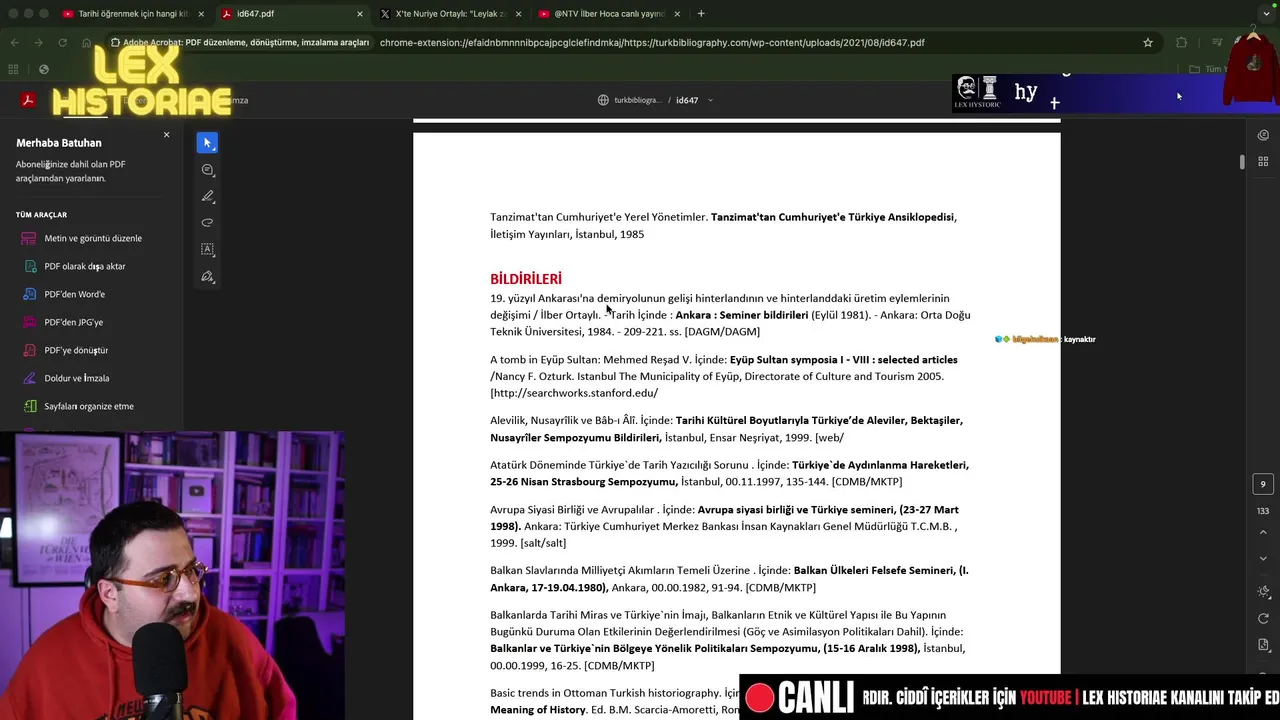Click the PDF'den JPG'ye icon
The height and width of the screenshot is (720, 1280).
29,322
